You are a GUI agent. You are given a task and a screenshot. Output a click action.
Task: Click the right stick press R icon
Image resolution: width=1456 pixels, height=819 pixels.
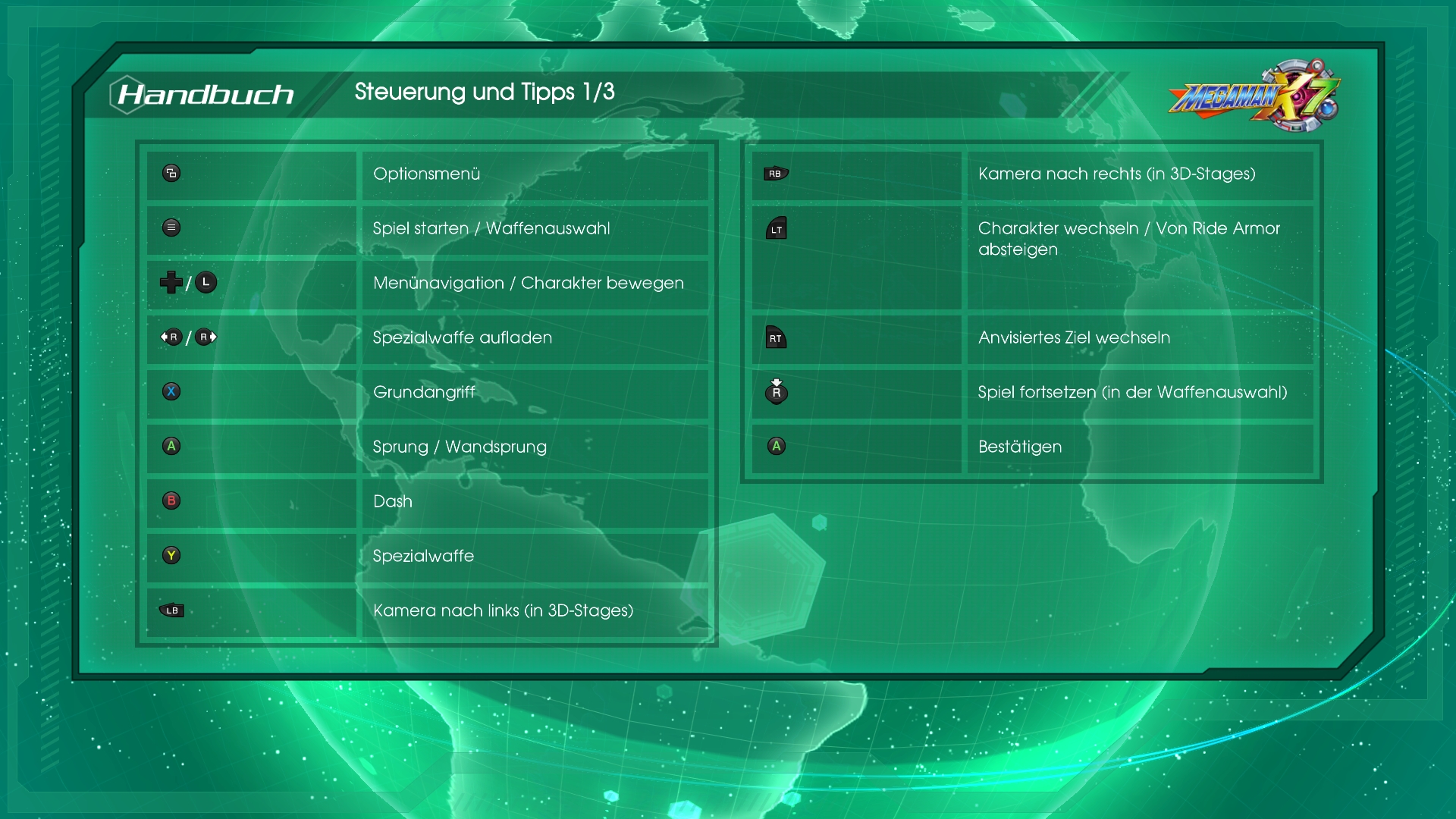click(x=776, y=391)
